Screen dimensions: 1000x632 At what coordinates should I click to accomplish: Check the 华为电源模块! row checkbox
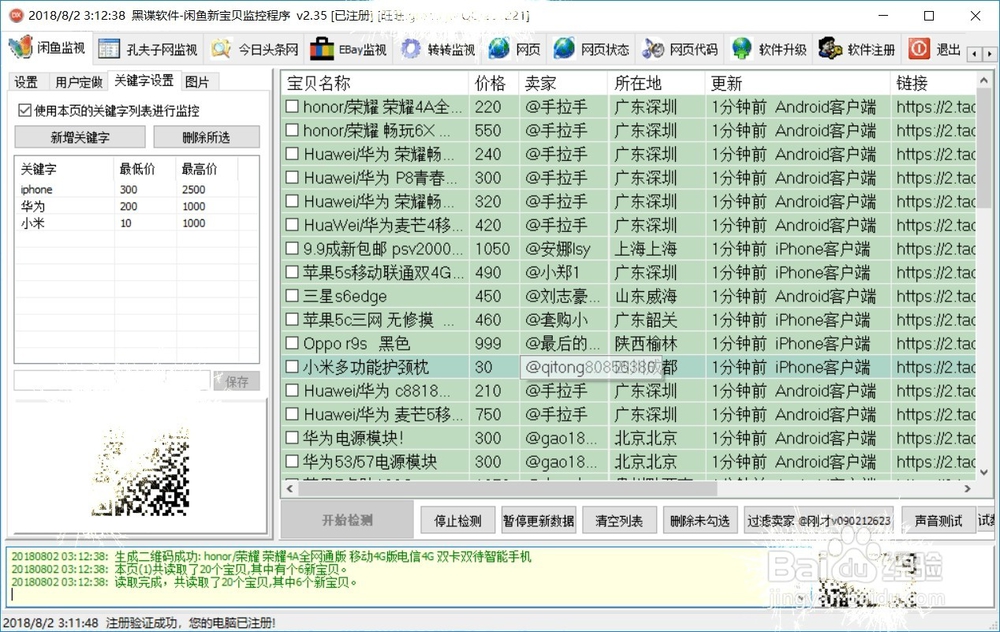pos(292,437)
